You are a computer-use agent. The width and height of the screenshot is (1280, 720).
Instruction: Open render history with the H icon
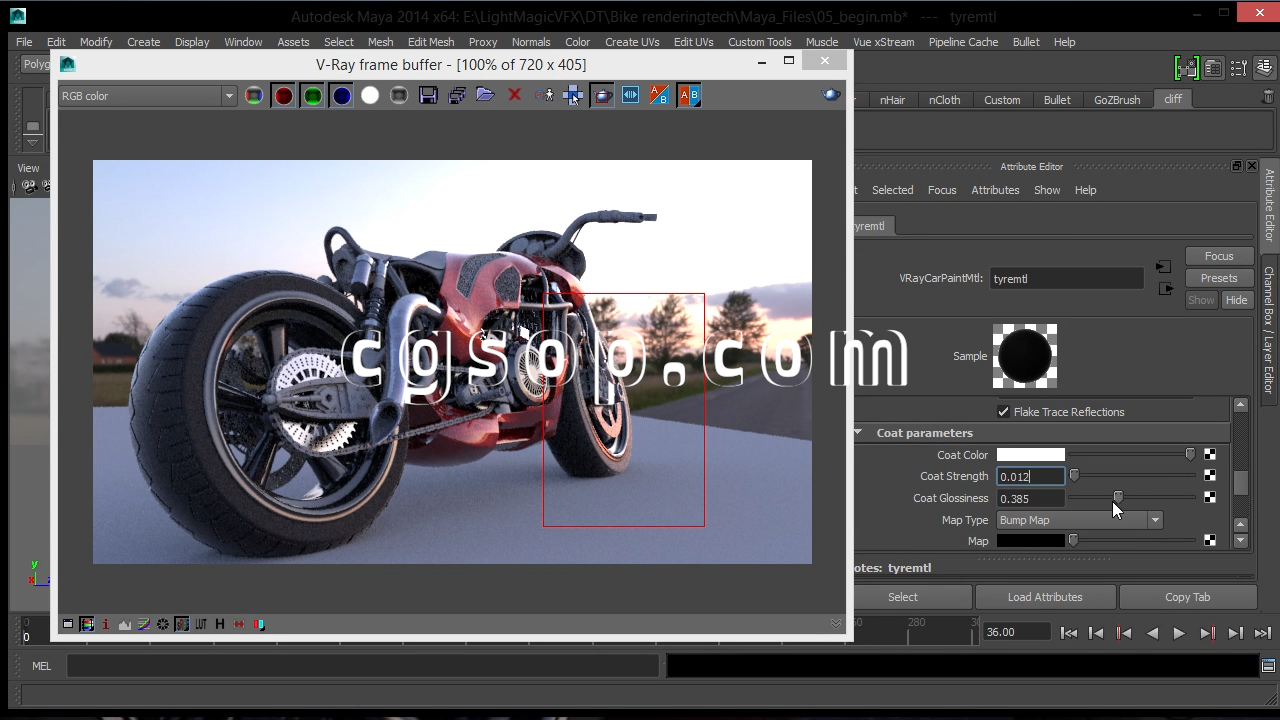click(x=220, y=624)
